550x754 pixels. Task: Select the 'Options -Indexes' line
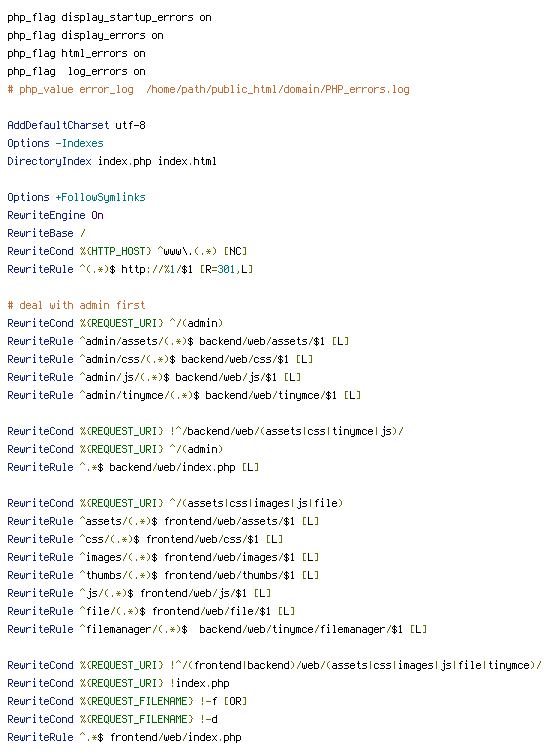pos(55,143)
